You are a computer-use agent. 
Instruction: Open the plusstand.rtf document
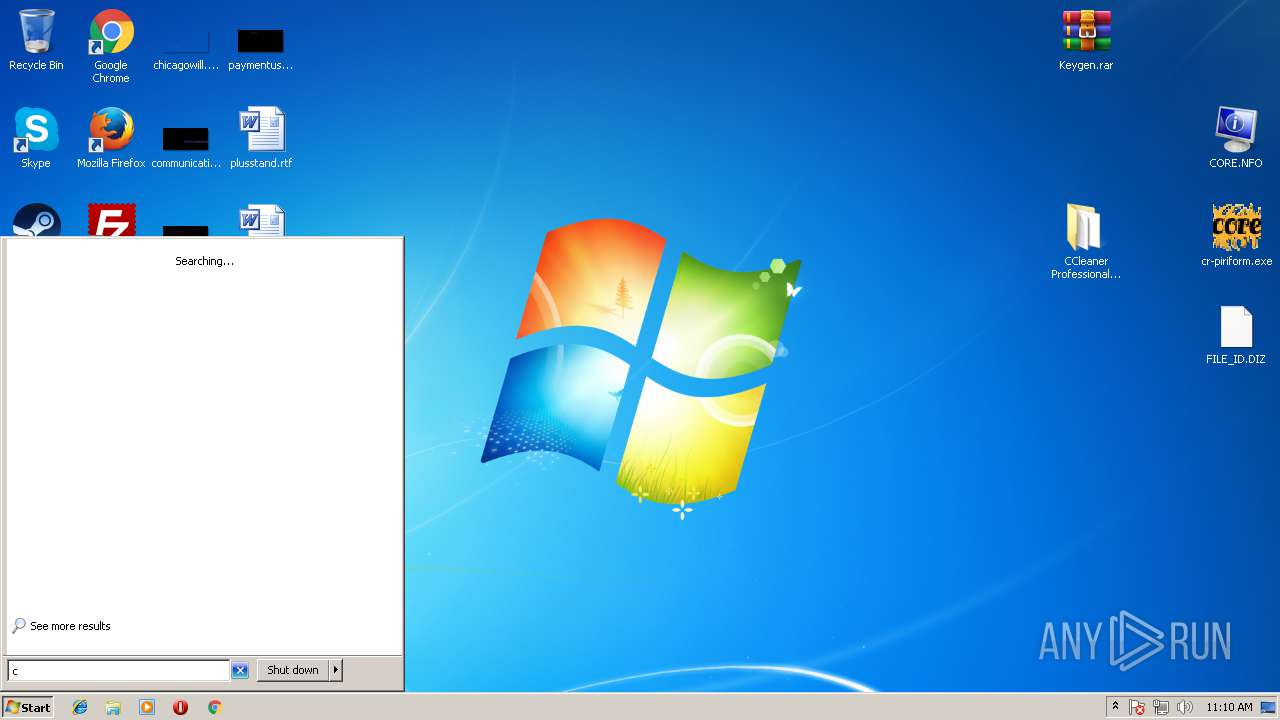[x=261, y=138]
